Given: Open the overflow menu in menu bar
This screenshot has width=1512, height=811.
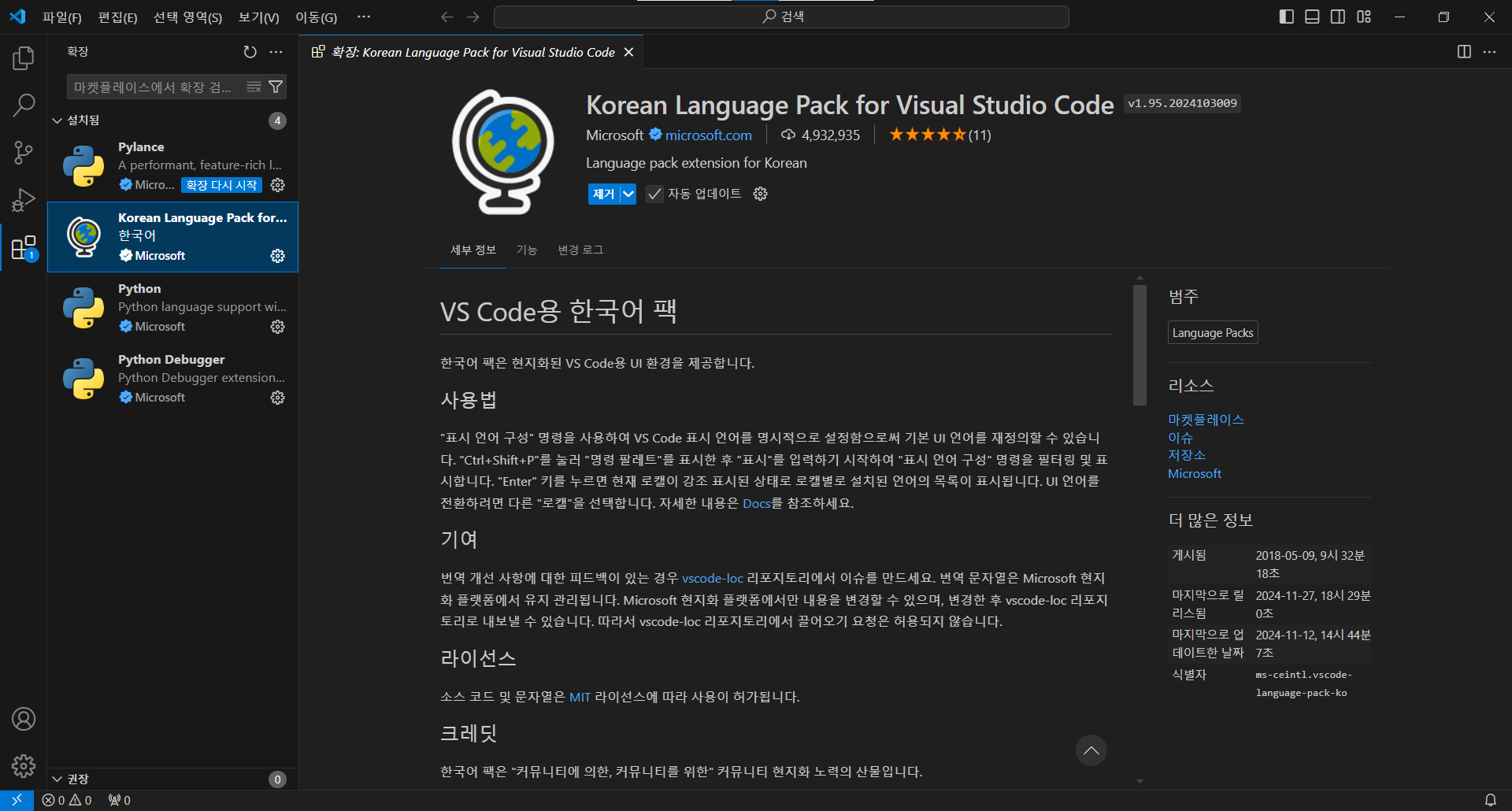Looking at the screenshot, I should pyautogui.click(x=363, y=17).
